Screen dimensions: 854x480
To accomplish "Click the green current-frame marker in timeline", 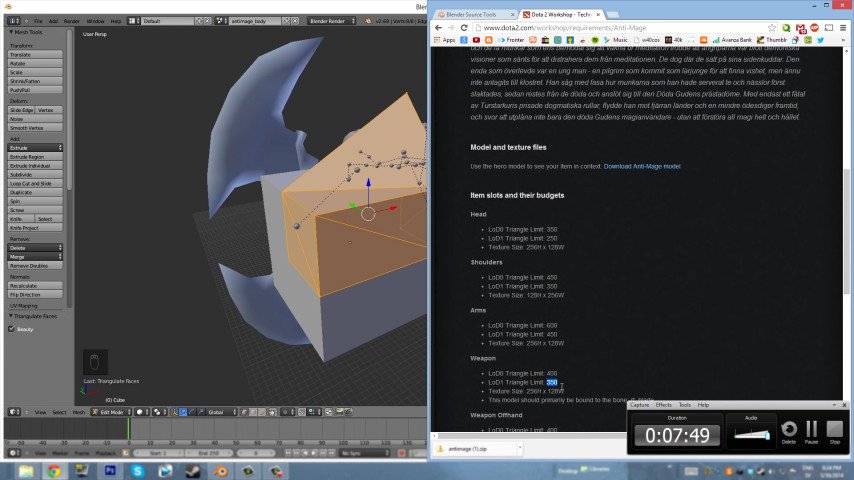I will click(x=129, y=428).
